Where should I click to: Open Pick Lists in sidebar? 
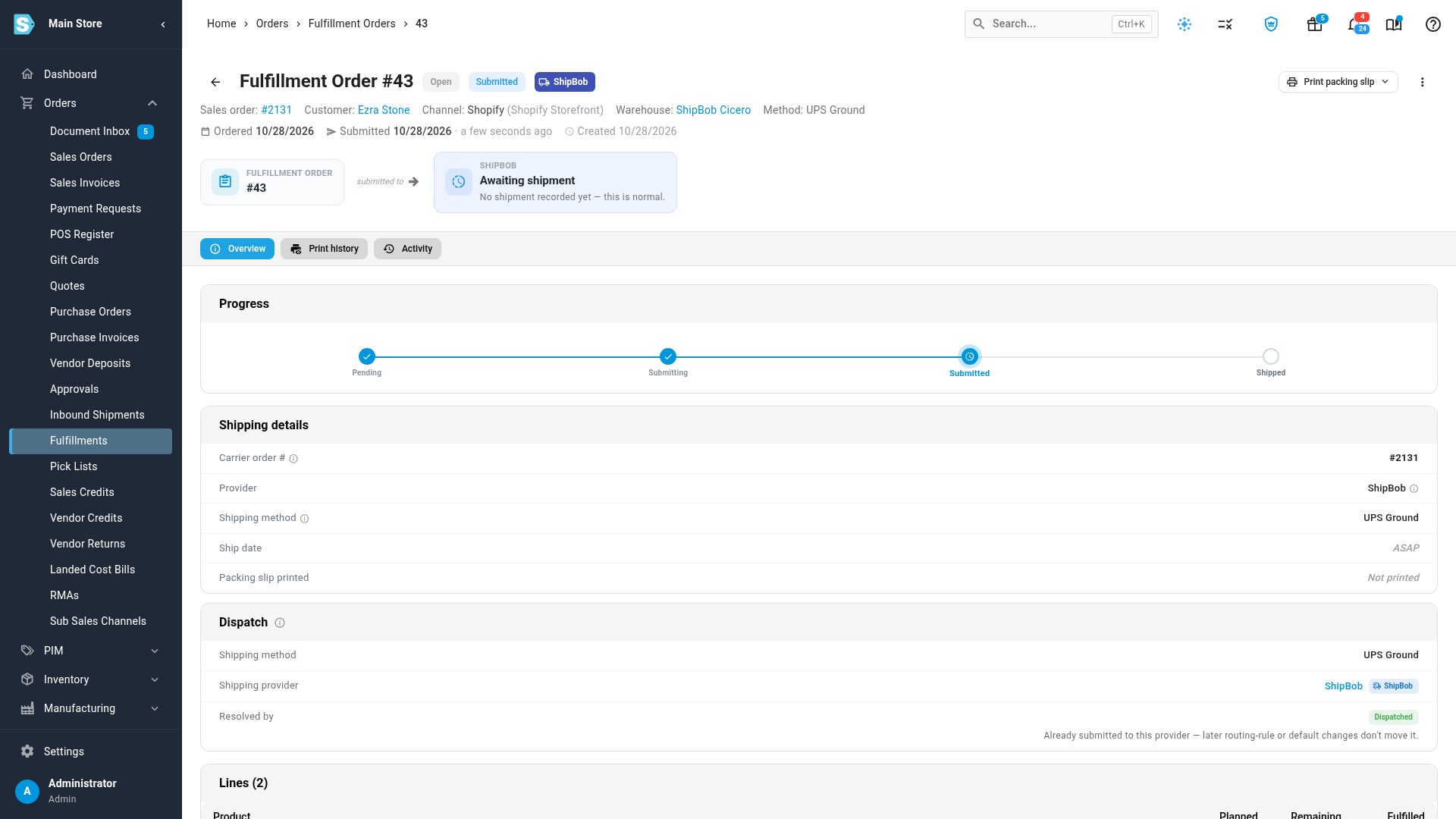pos(74,466)
